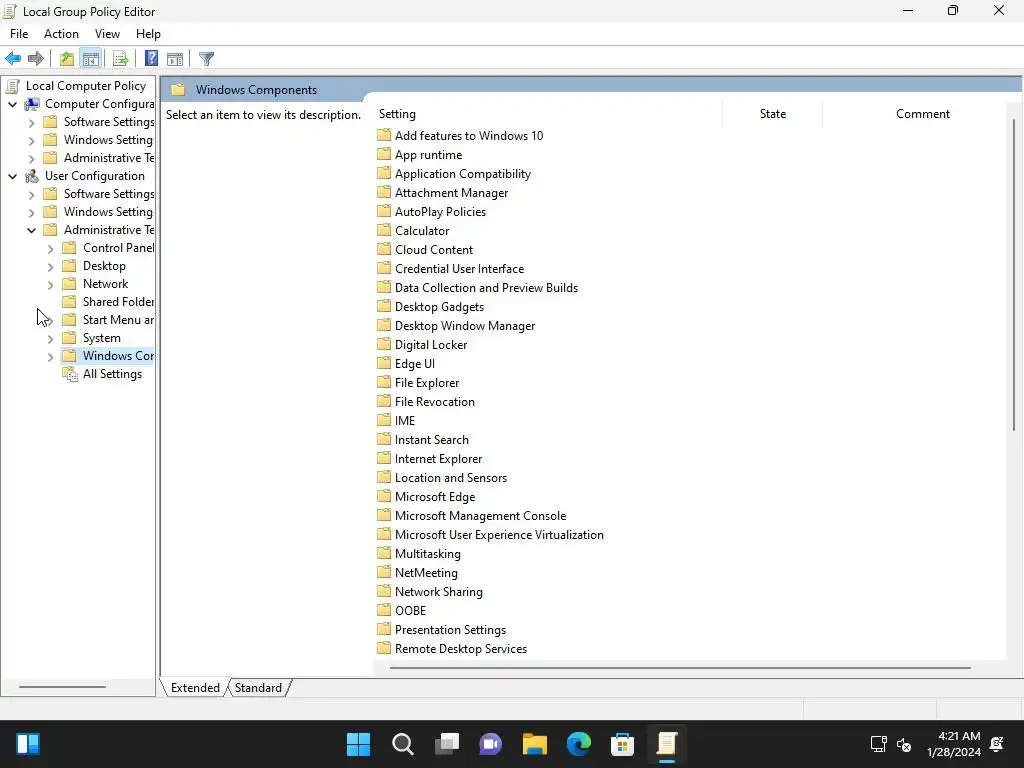The height and width of the screenshot is (768, 1024).
Task: Open the View menu
Action: click(x=107, y=34)
